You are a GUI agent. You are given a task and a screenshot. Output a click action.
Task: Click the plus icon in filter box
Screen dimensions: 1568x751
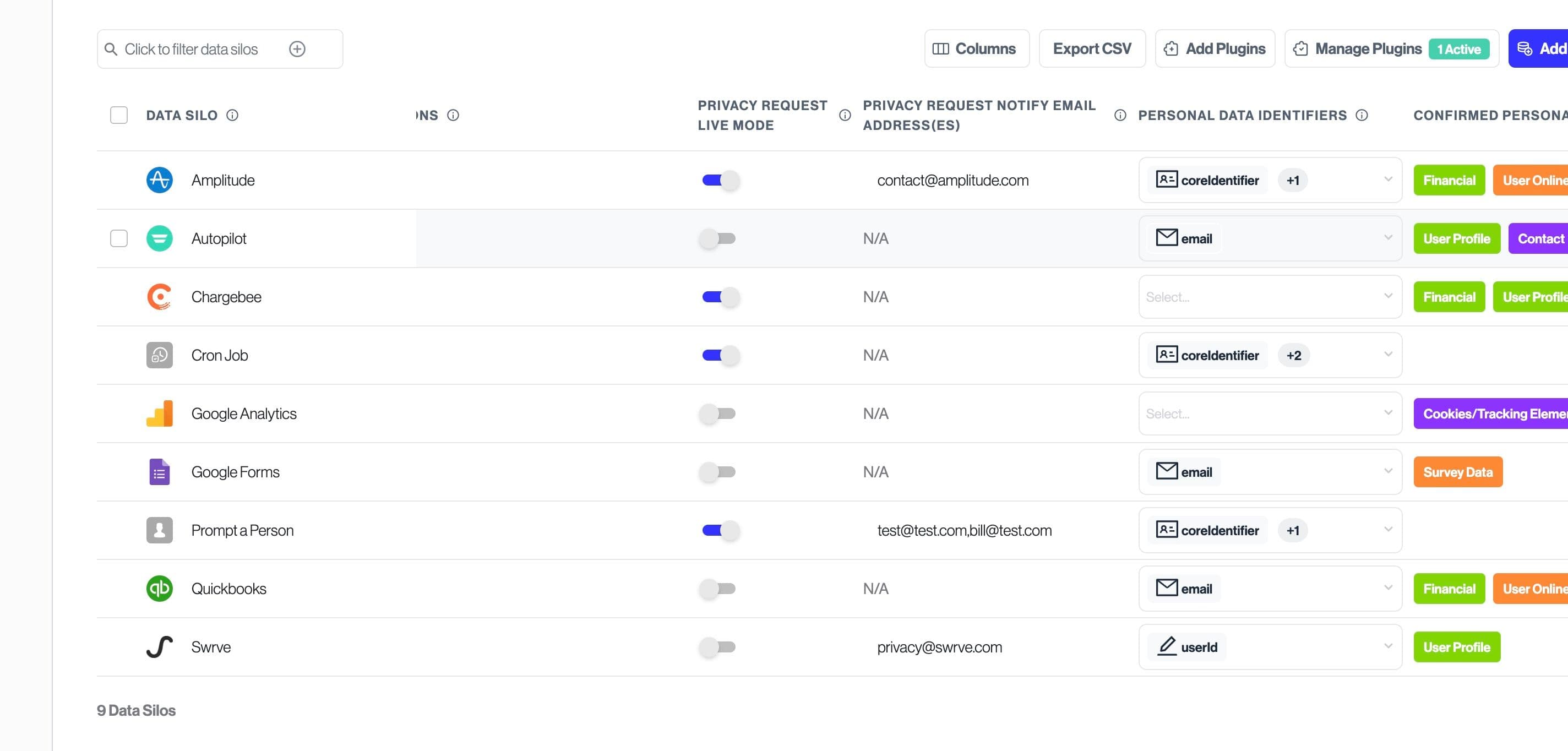[297, 50]
